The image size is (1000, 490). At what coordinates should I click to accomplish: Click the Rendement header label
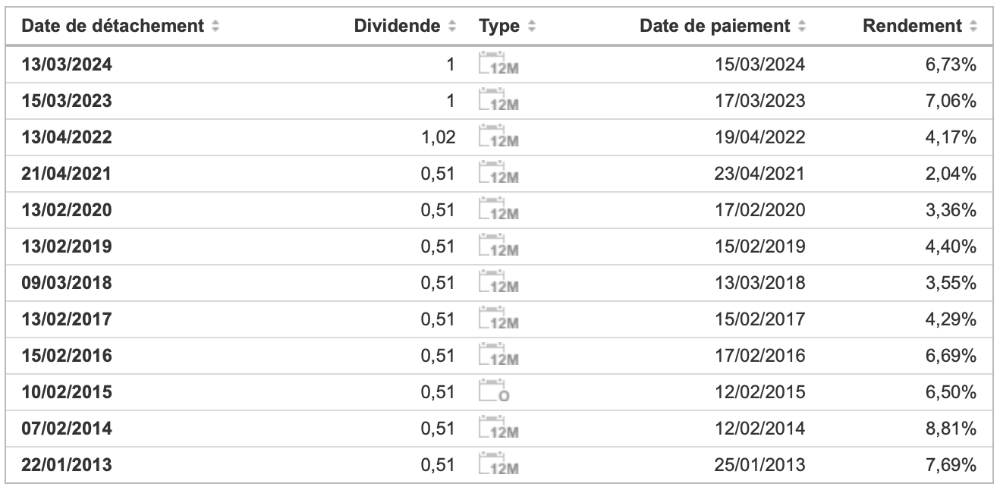[x=911, y=25]
